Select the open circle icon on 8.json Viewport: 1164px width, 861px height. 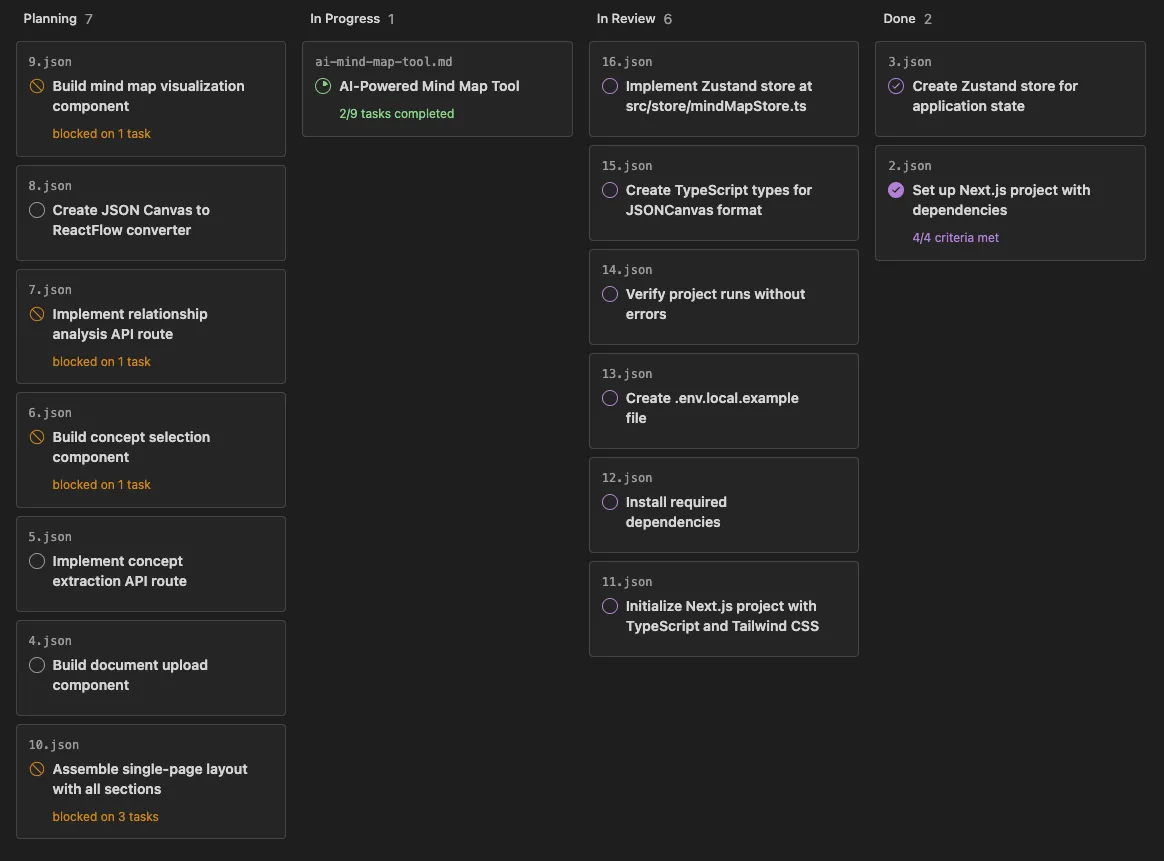37,210
